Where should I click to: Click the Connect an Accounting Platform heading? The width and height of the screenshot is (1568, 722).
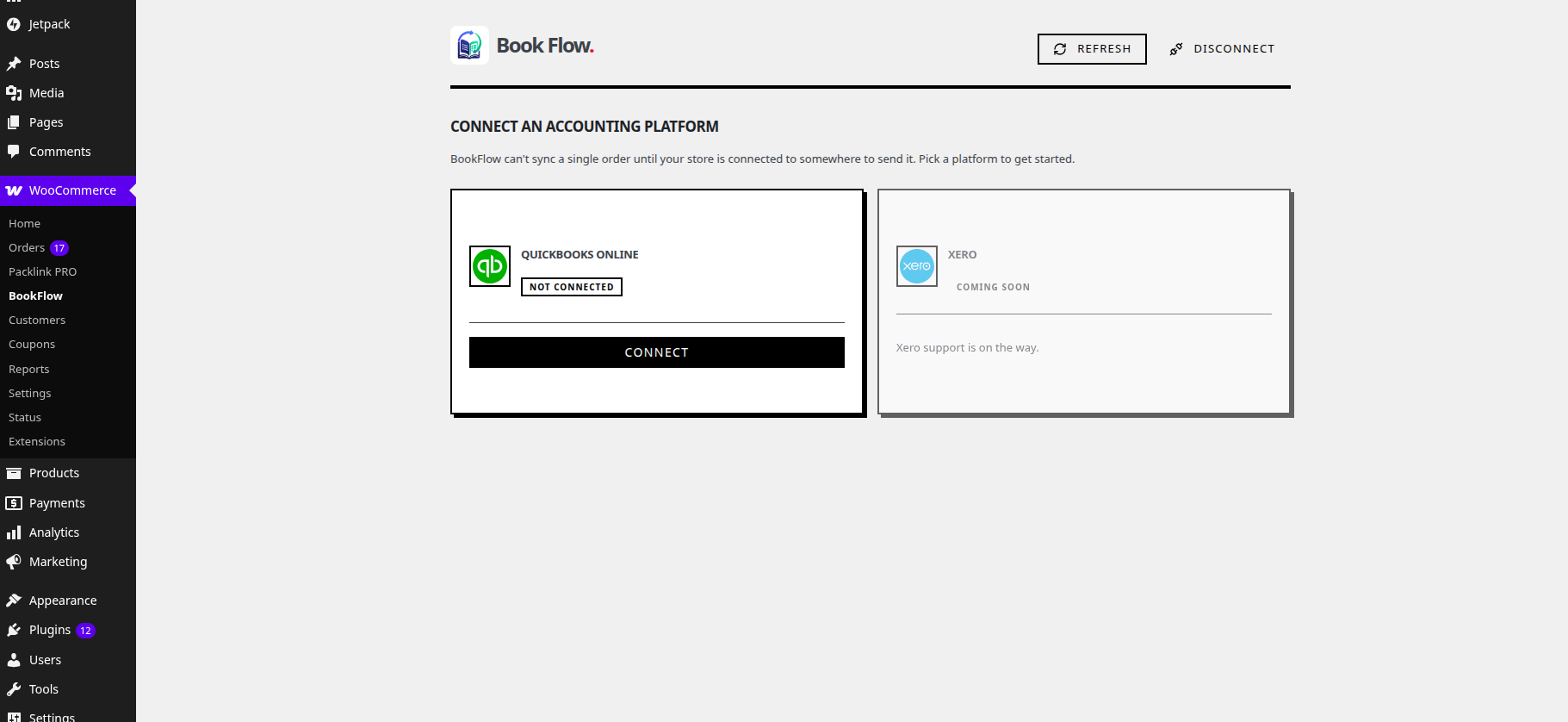tap(585, 127)
